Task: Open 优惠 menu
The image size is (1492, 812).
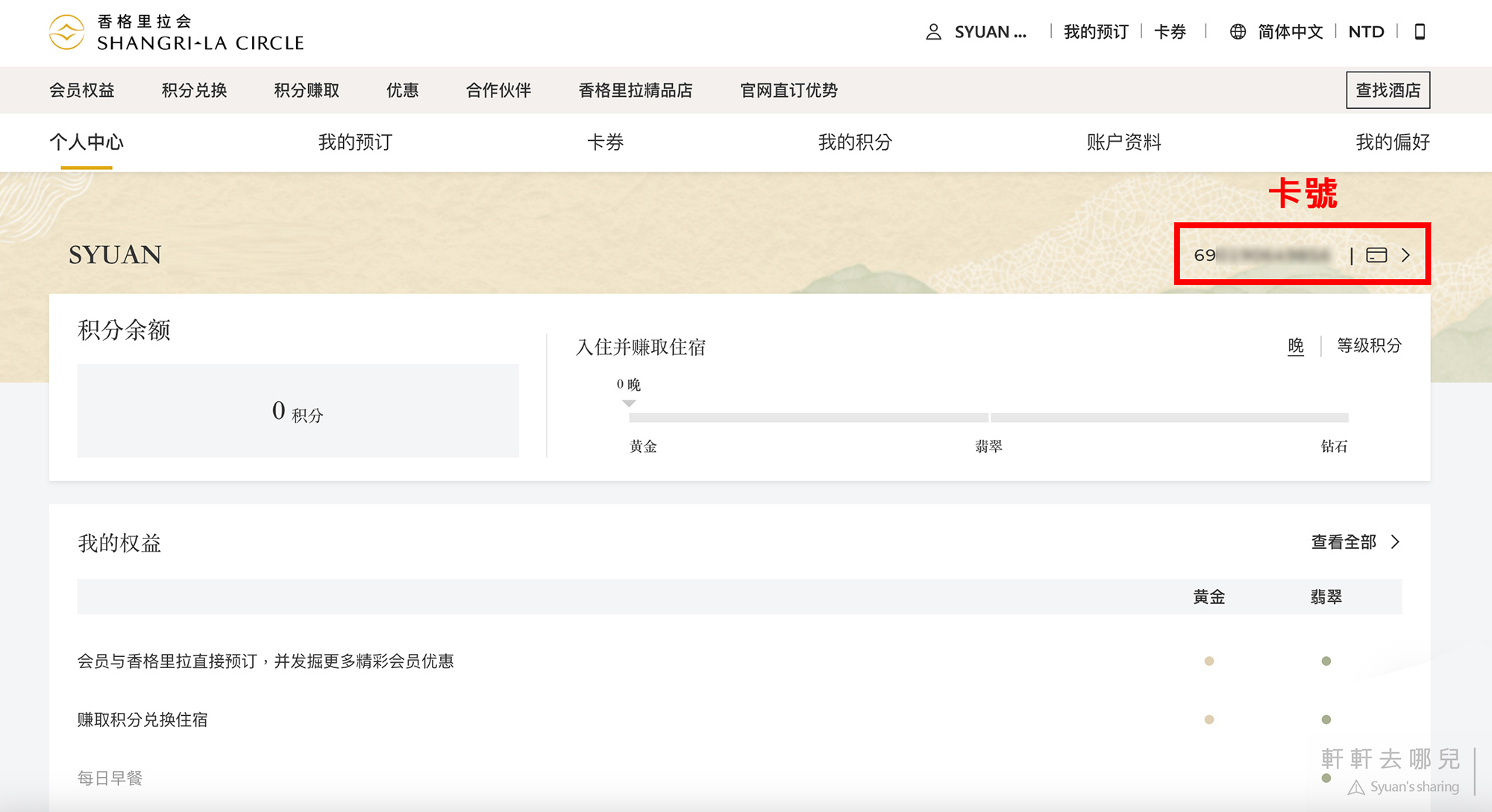Action: 403,90
